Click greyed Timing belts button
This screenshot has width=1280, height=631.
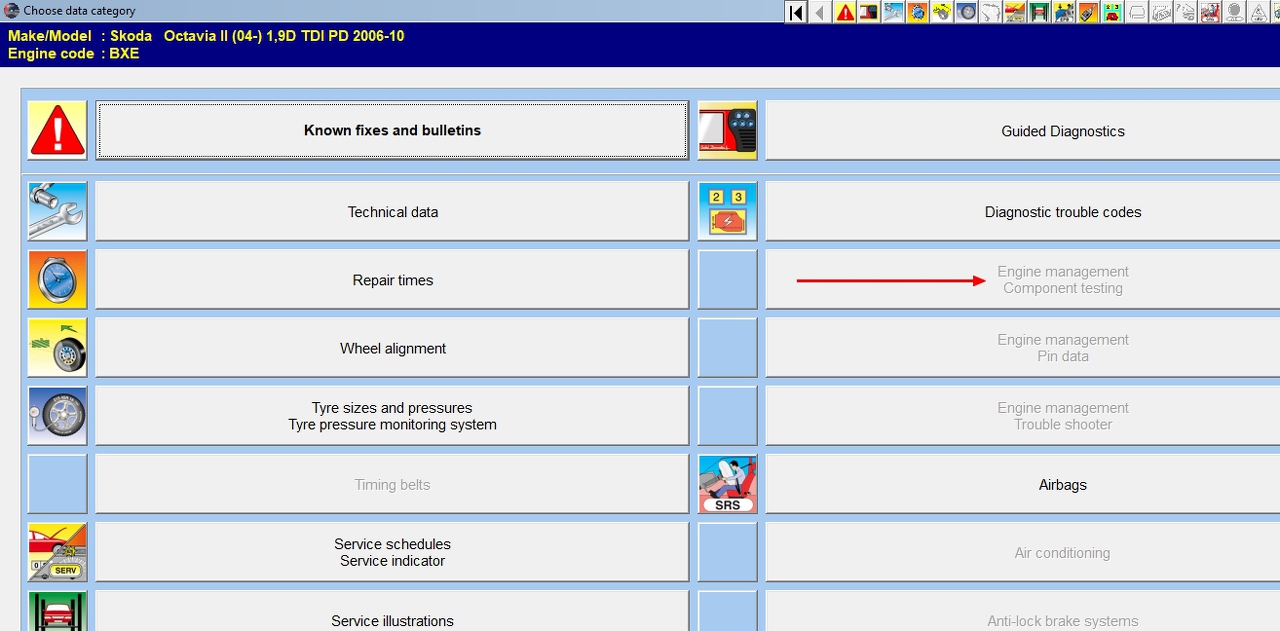click(x=392, y=484)
